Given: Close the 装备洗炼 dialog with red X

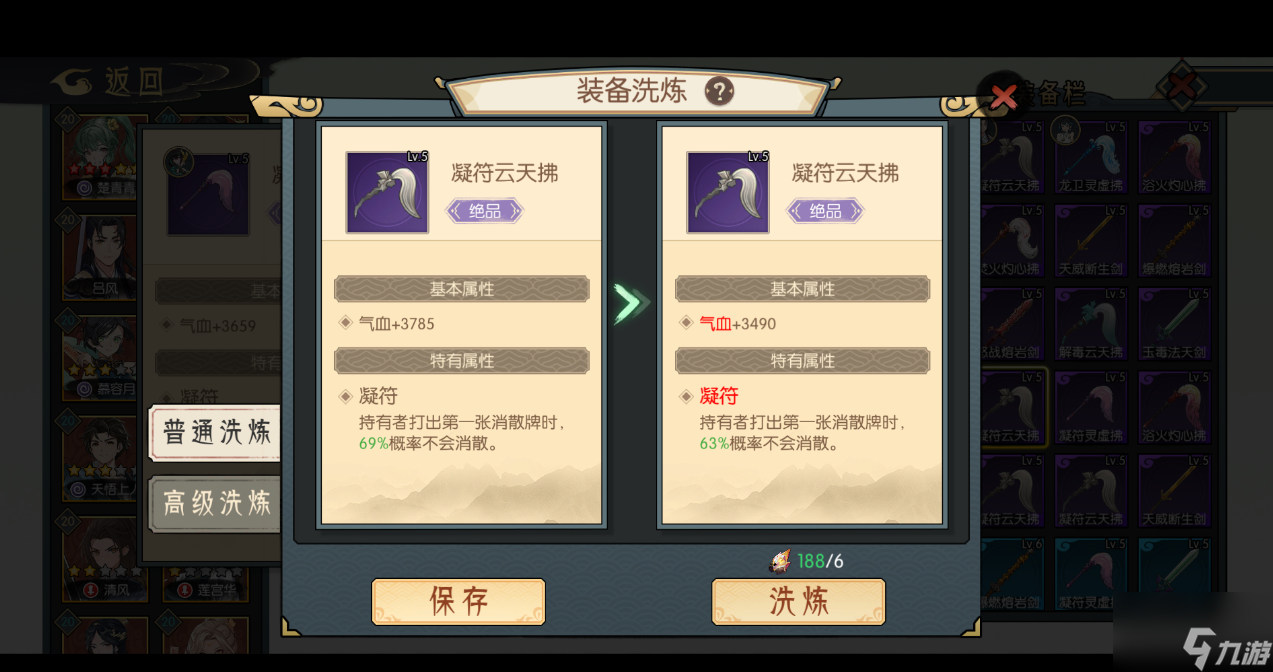Looking at the screenshot, I should click(x=1003, y=96).
